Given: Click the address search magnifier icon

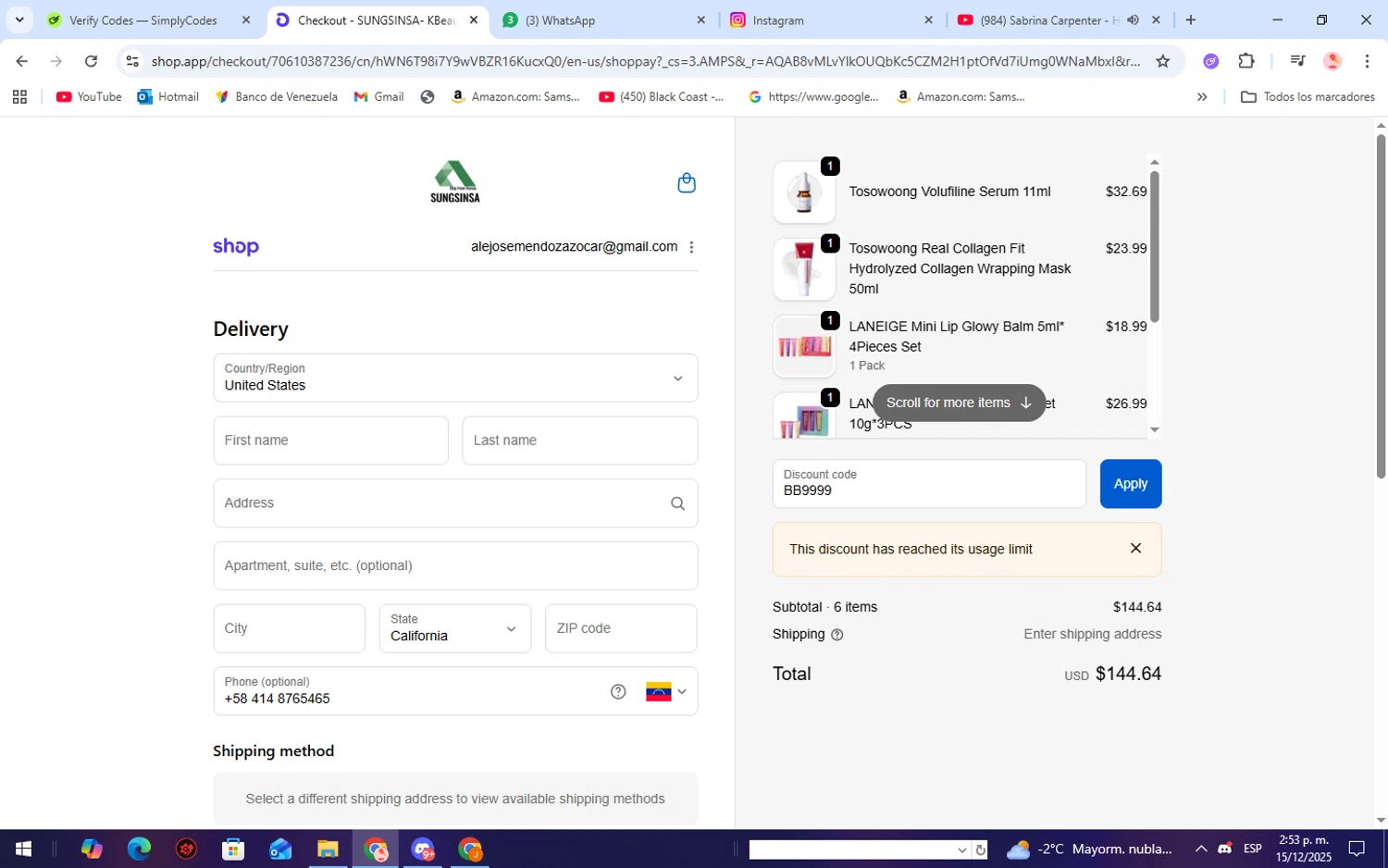Looking at the screenshot, I should point(677,503).
